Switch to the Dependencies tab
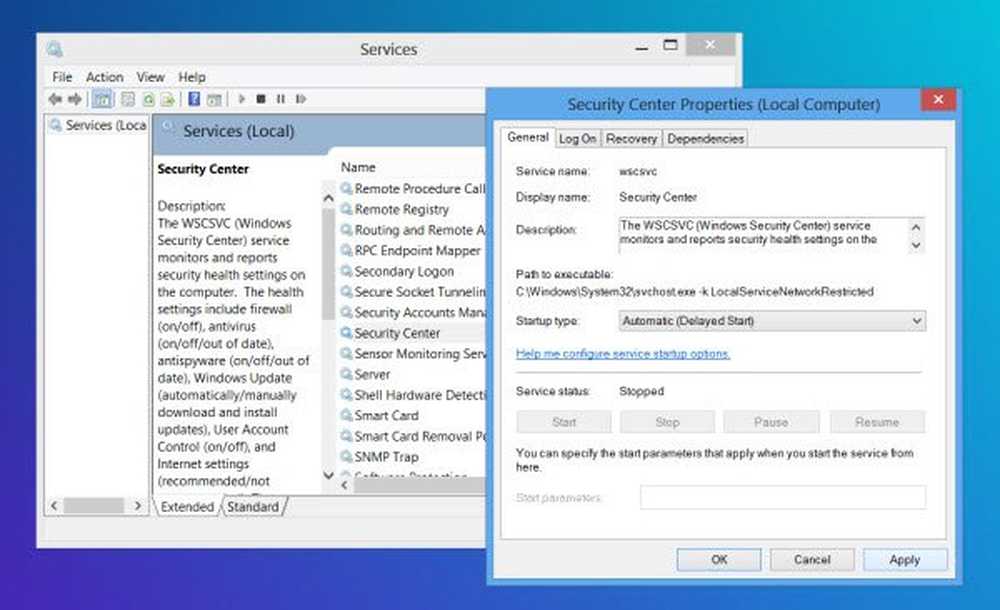 tap(705, 138)
